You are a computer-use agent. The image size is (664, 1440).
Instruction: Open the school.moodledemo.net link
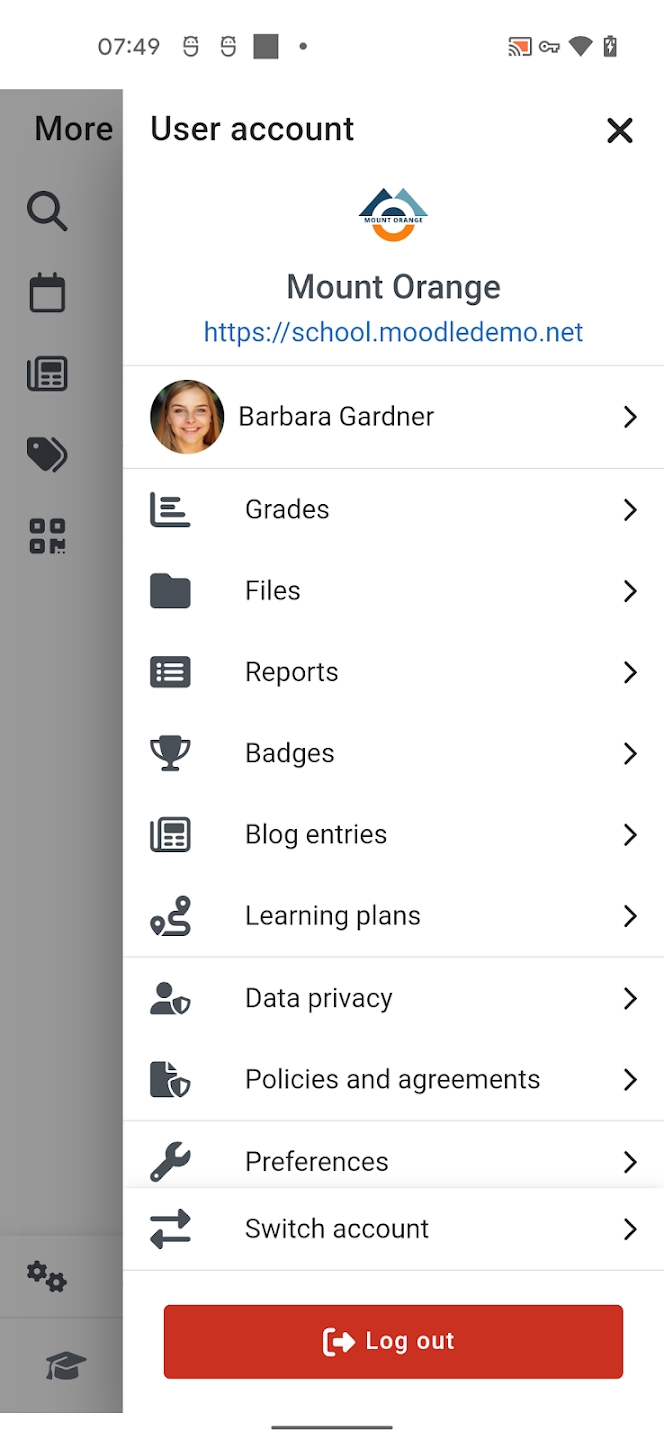(393, 332)
